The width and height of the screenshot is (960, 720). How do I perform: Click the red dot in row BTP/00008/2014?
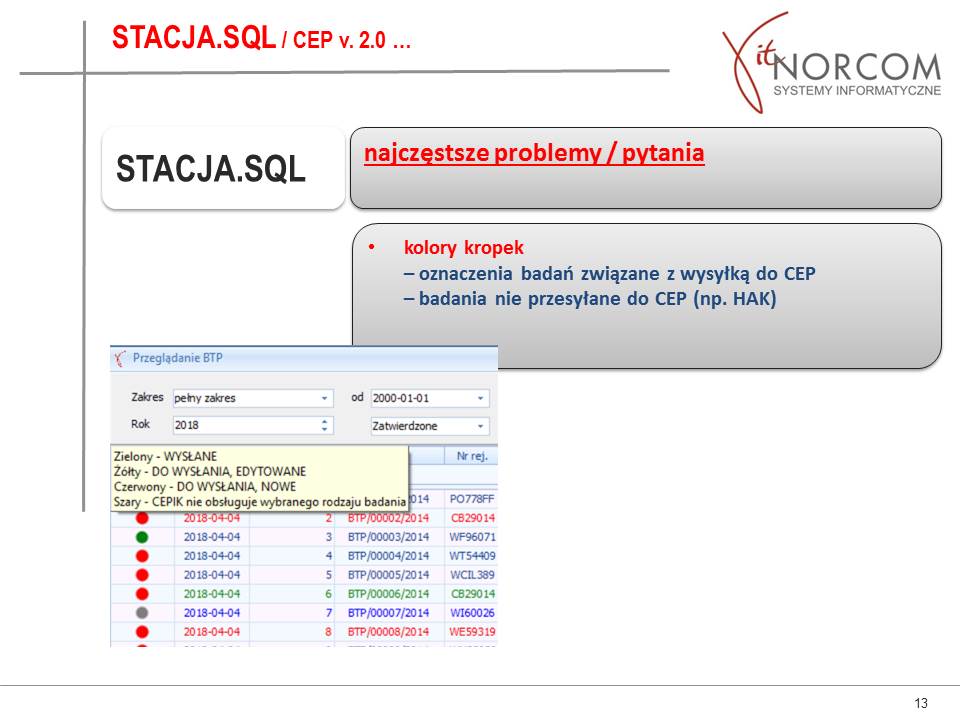pyautogui.click(x=142, y=632)
